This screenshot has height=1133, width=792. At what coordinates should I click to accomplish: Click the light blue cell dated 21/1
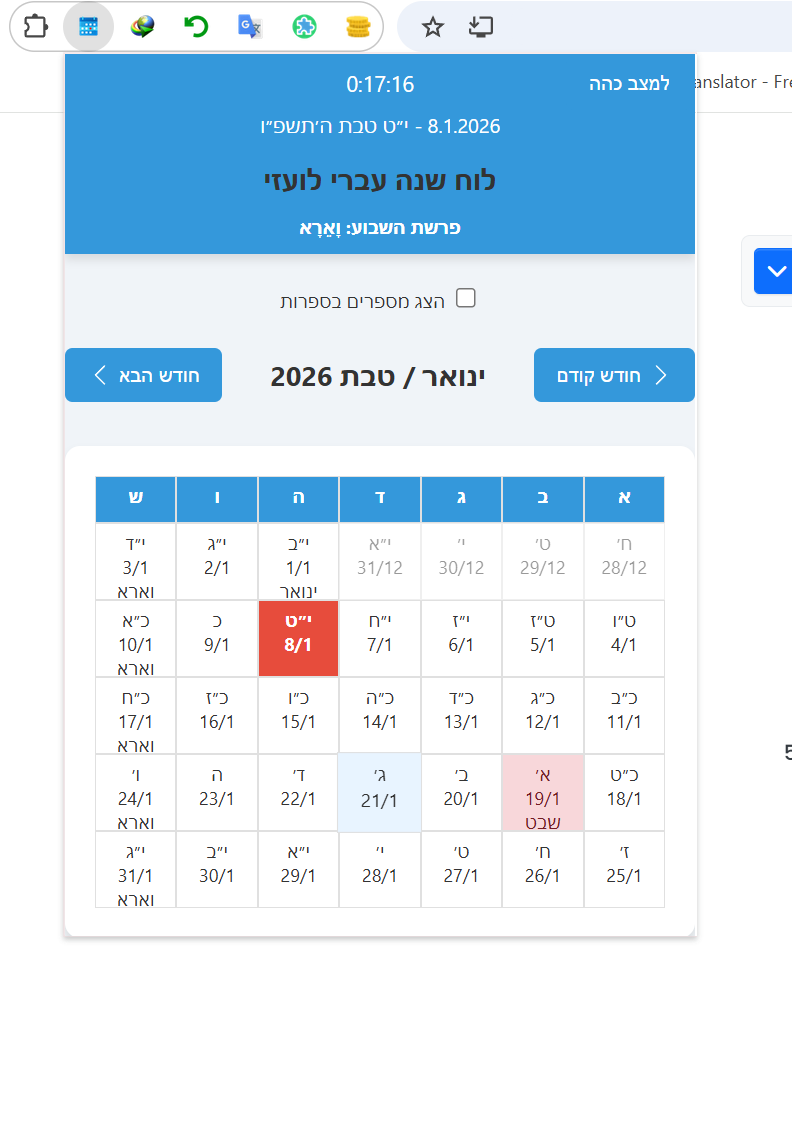(380, 792)
